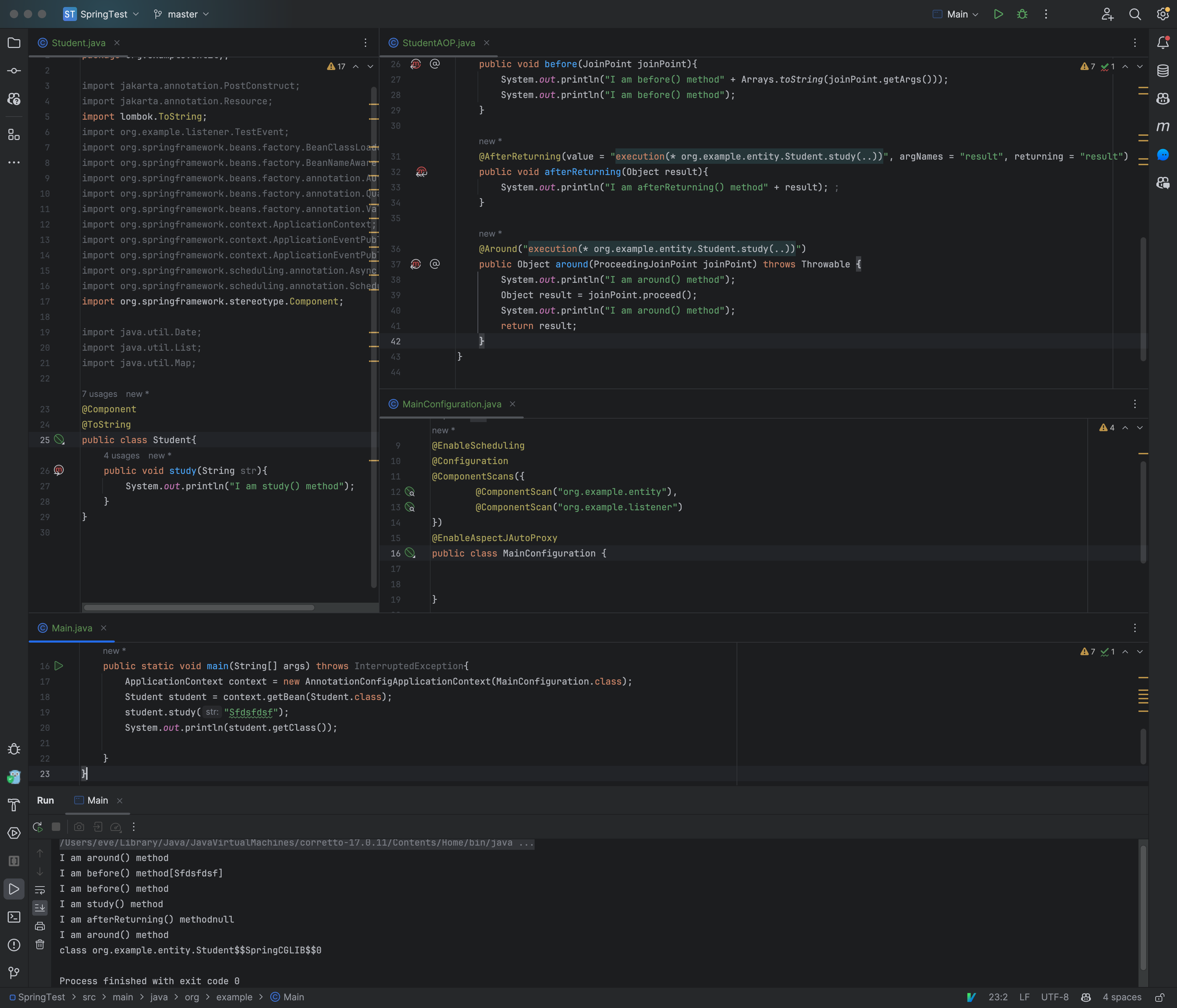Open the Debug tool window bug icon
Image resolution: width=1177 pixels, height=1008 pixels.
click(x=14, y=749)
